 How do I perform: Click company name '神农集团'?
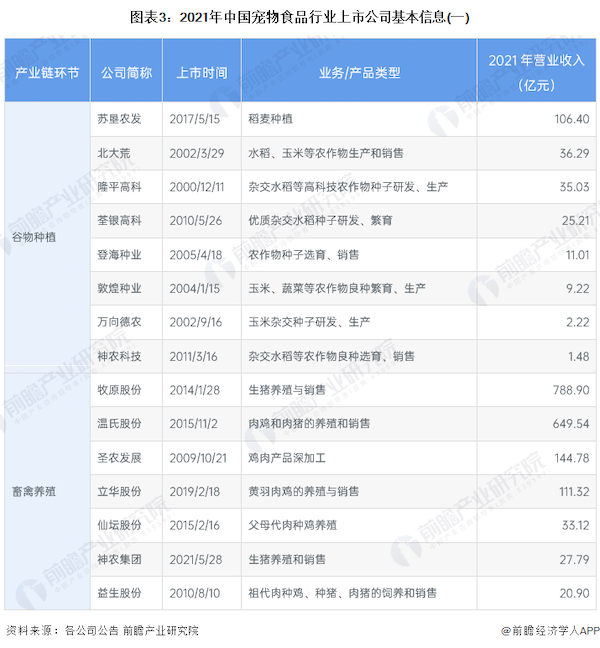tap(119, 560)
